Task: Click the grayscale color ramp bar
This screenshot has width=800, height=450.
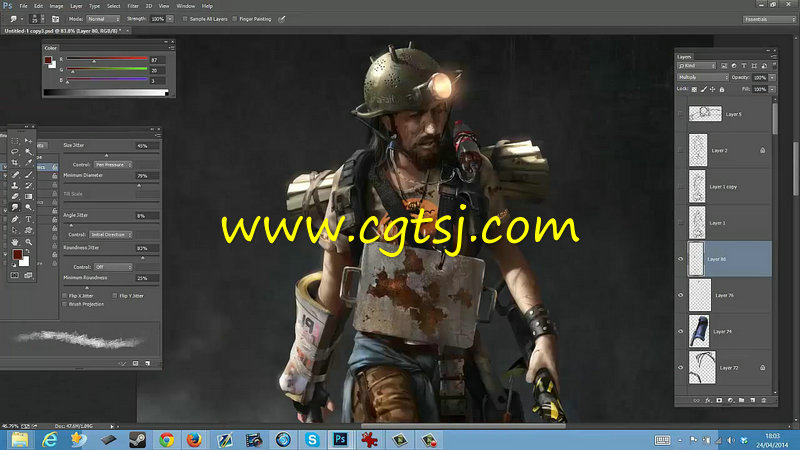Action: point(106,93)
